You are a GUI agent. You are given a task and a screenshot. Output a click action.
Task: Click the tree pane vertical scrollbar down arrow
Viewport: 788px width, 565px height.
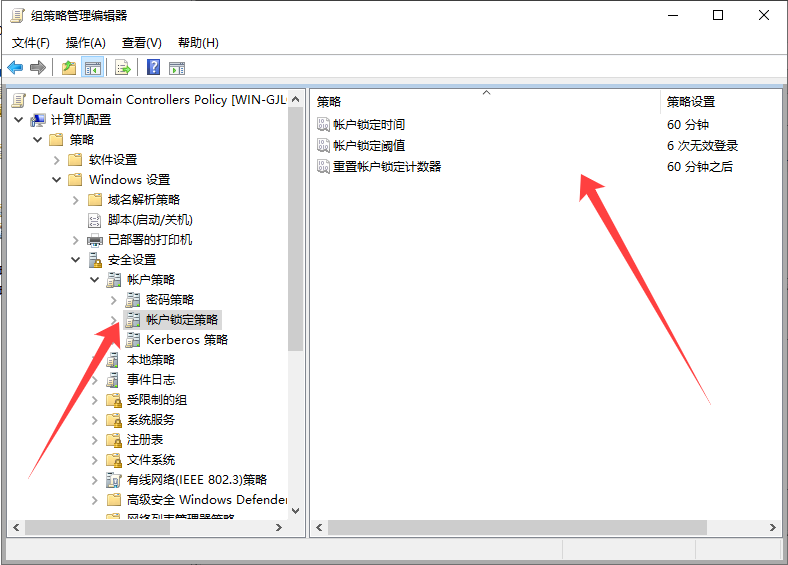pos(295,510)
